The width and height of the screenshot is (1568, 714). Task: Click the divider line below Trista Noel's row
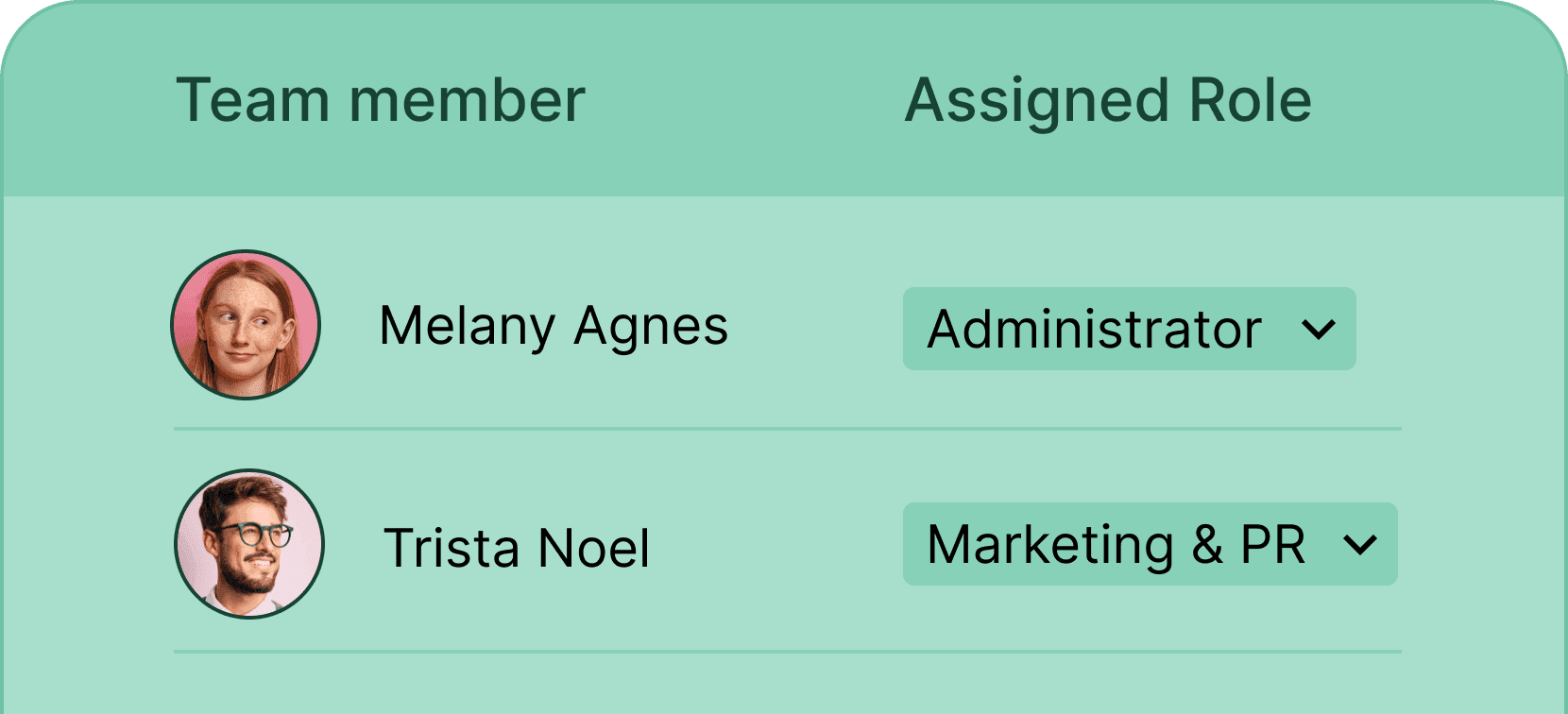point(787,652)
